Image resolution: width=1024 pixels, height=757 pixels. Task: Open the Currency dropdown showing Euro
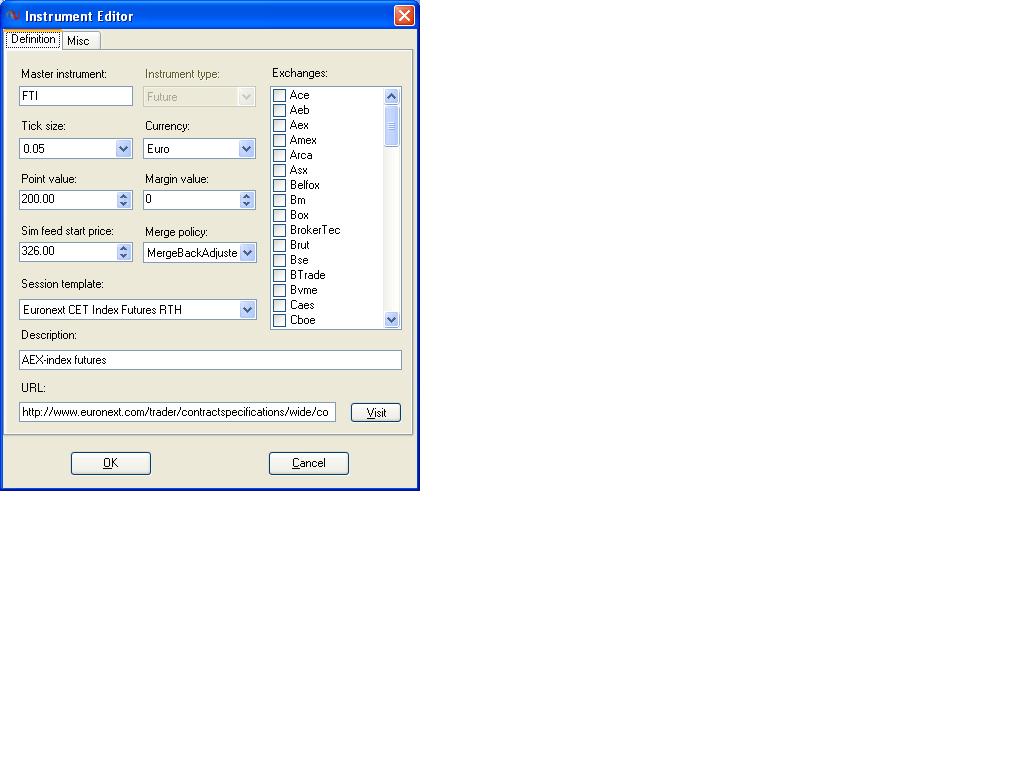point(246,149)
